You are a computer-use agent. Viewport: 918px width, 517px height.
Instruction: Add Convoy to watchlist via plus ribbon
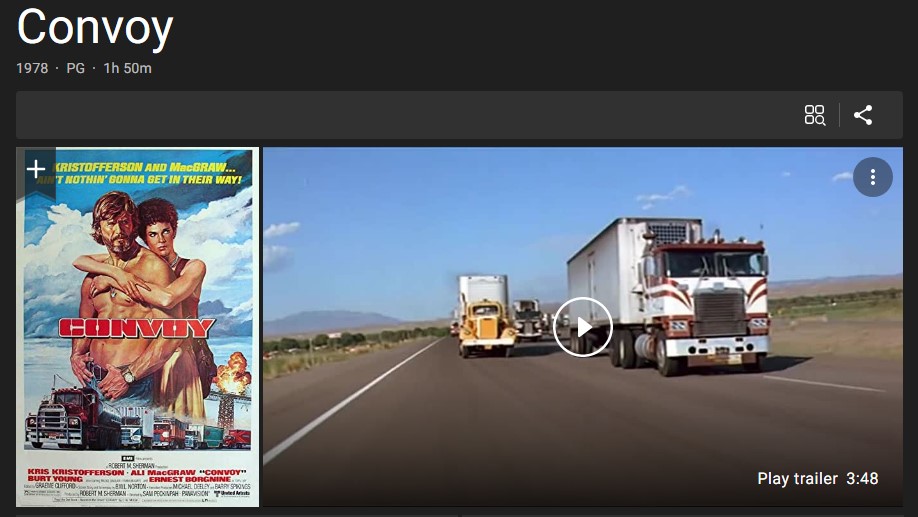pos(36,170)
